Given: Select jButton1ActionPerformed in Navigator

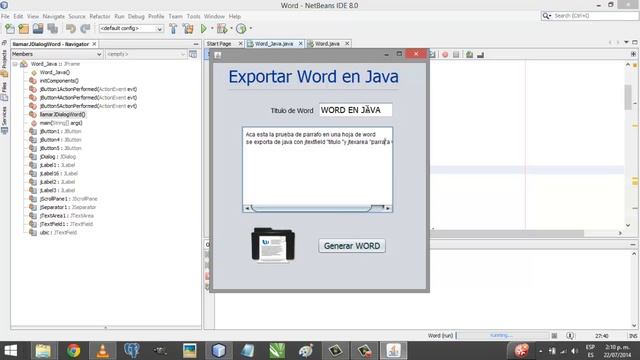Looking at the screenshot, I should point(88,89).
